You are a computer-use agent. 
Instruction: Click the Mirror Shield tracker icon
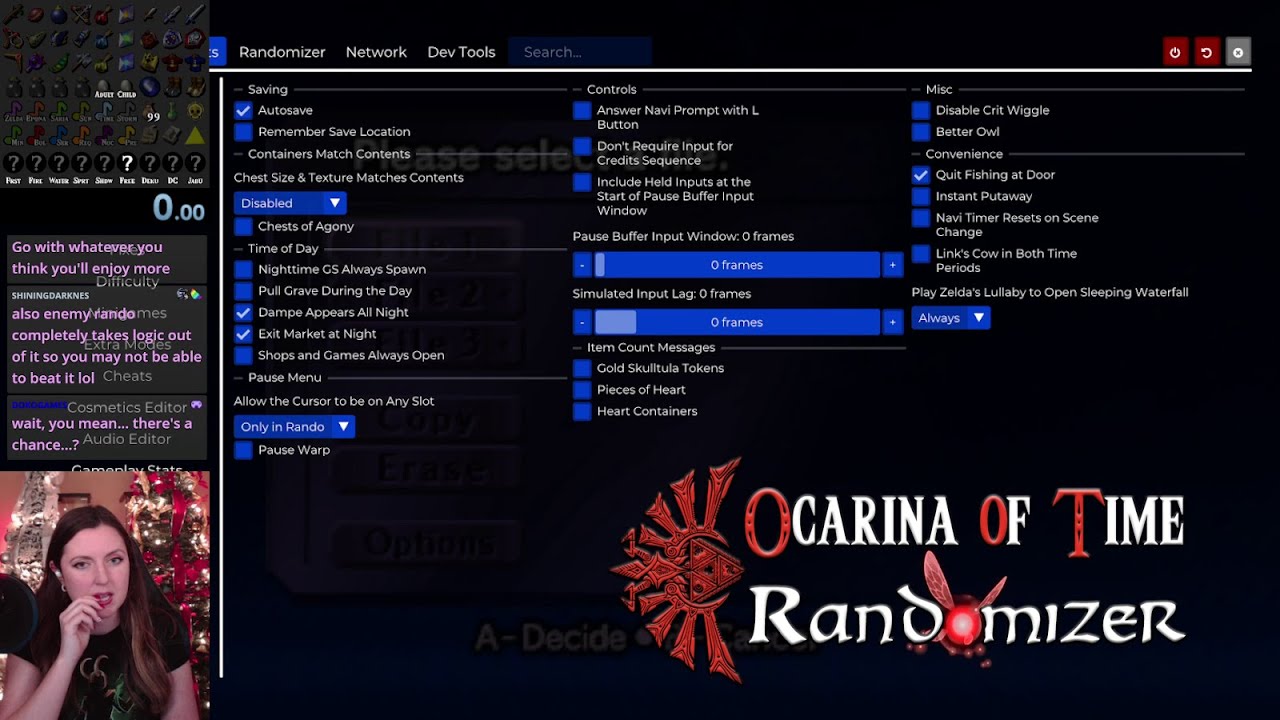pos(195,39)
